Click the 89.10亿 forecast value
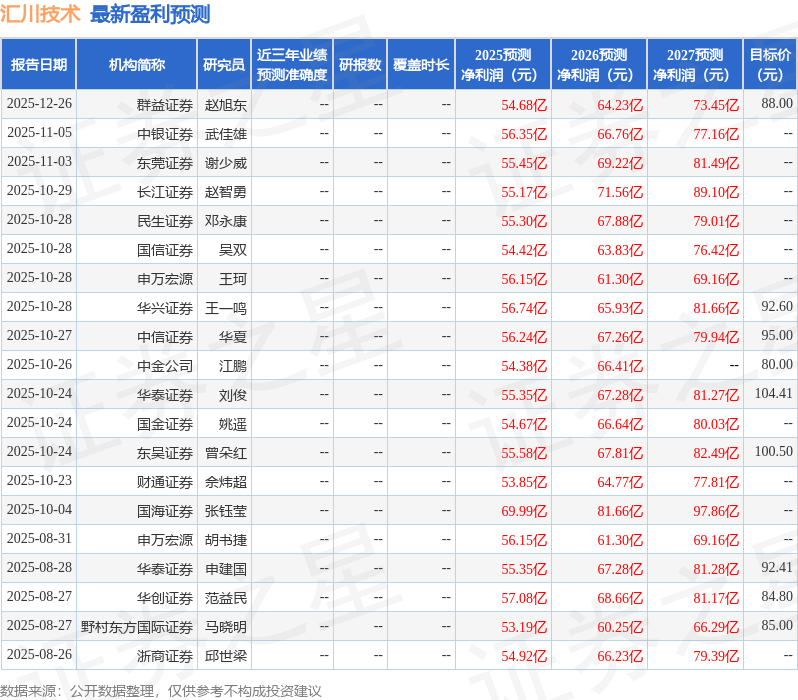This screenshot has height=700, width=798. click(716, 192)
